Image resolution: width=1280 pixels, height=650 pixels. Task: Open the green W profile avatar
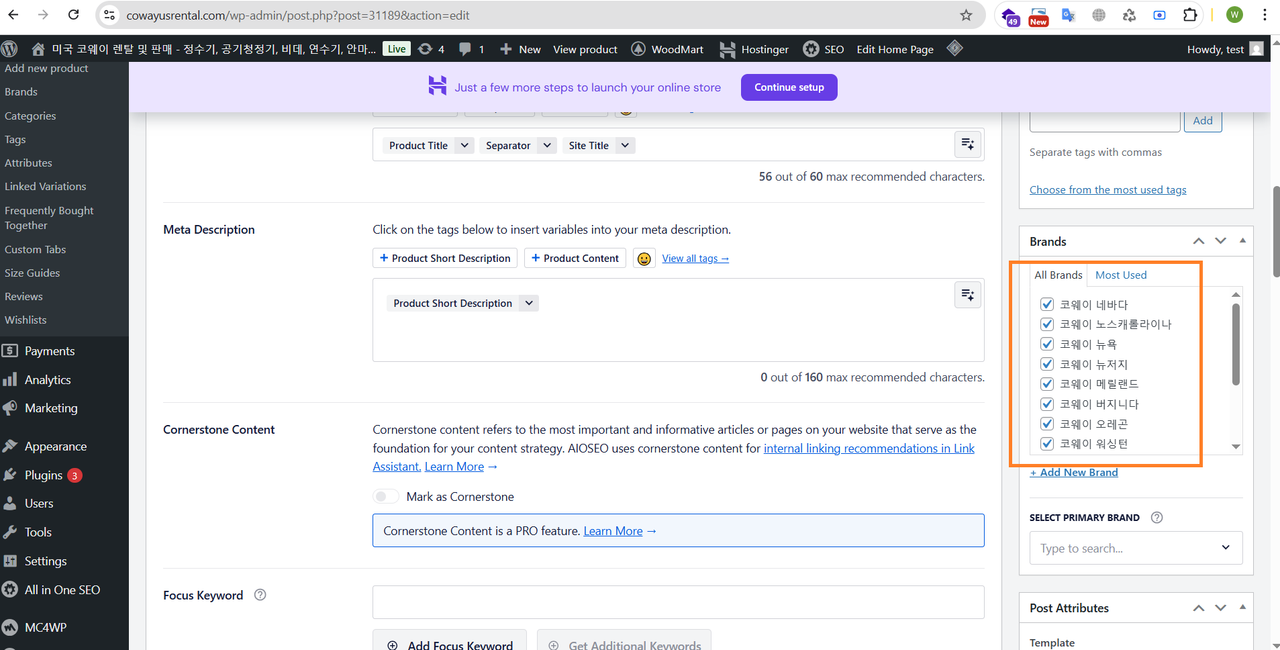pos(1234,15)
